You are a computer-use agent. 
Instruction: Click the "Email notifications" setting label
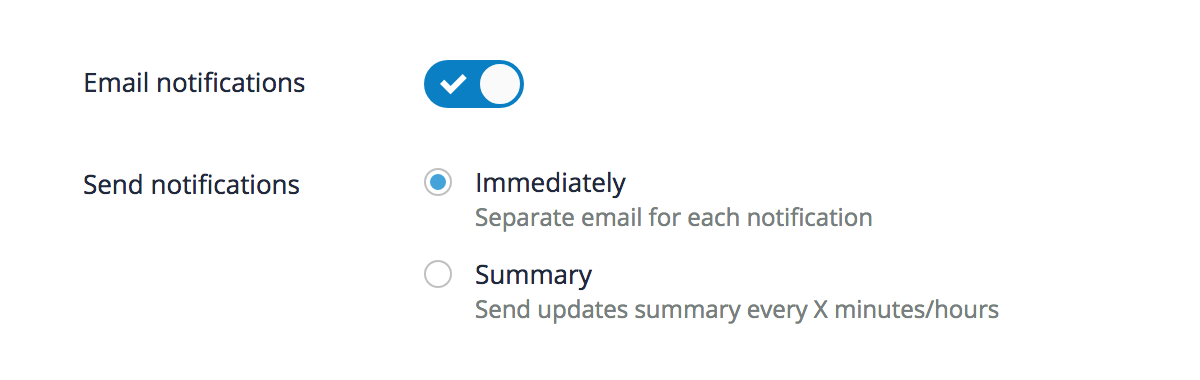pos(194,83)
